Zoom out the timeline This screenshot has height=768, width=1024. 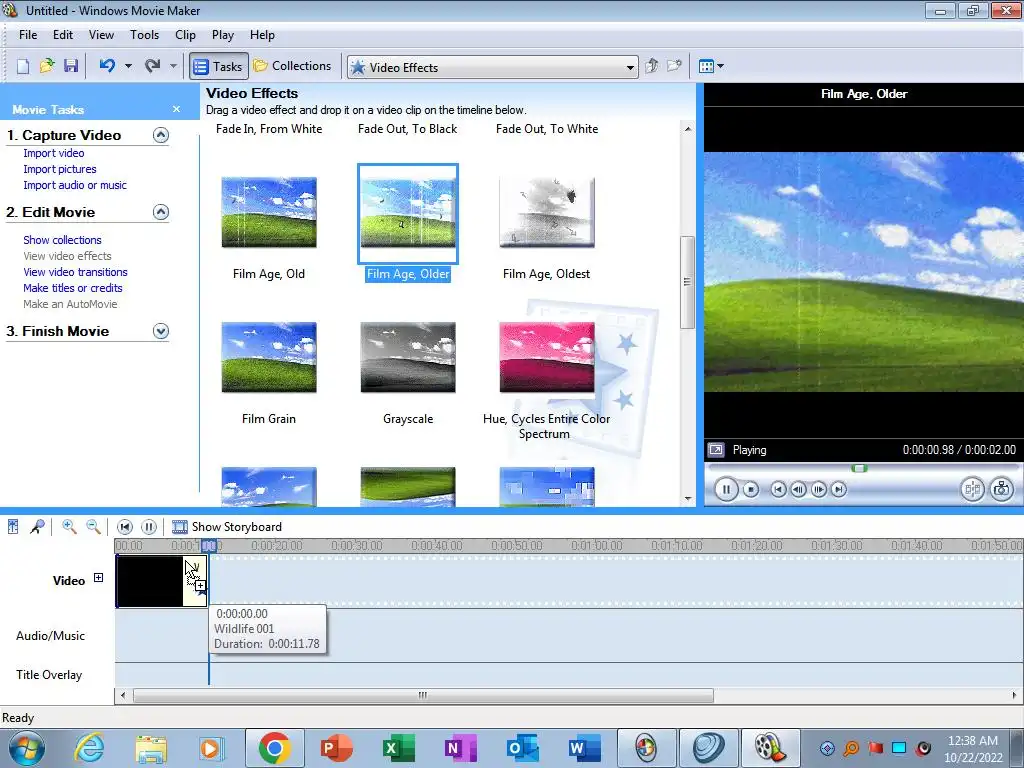93,526
